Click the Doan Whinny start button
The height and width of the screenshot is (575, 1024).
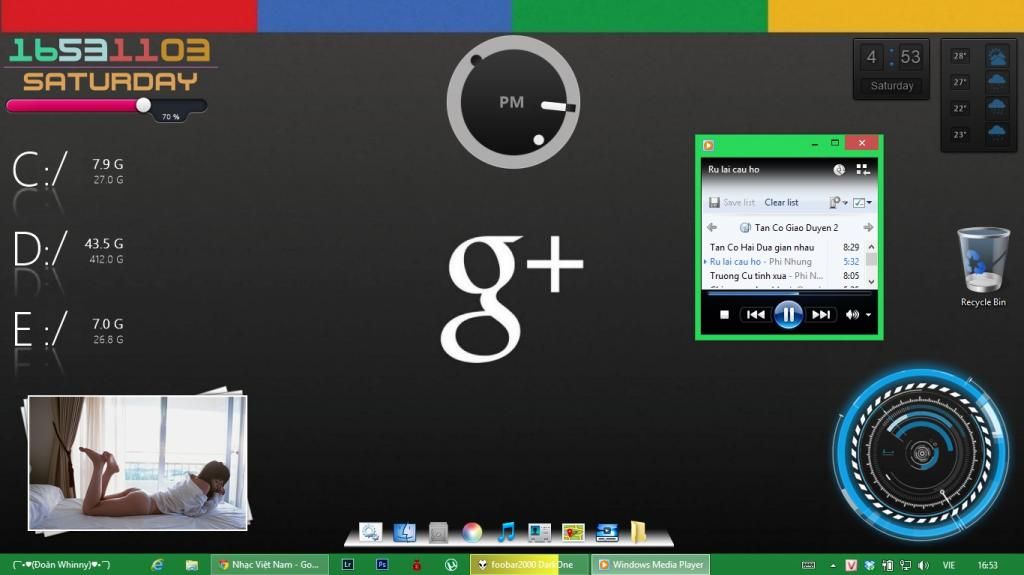[x=61, y=565]
